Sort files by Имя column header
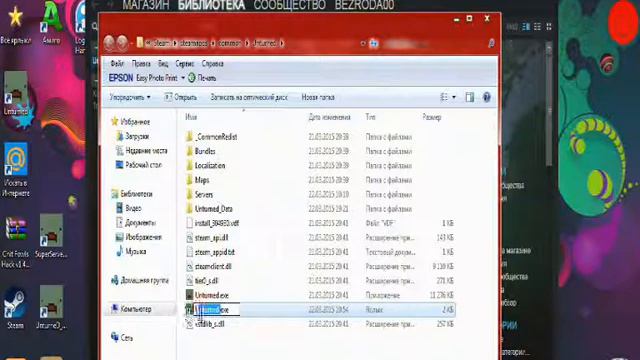 [x=191, y=118]
